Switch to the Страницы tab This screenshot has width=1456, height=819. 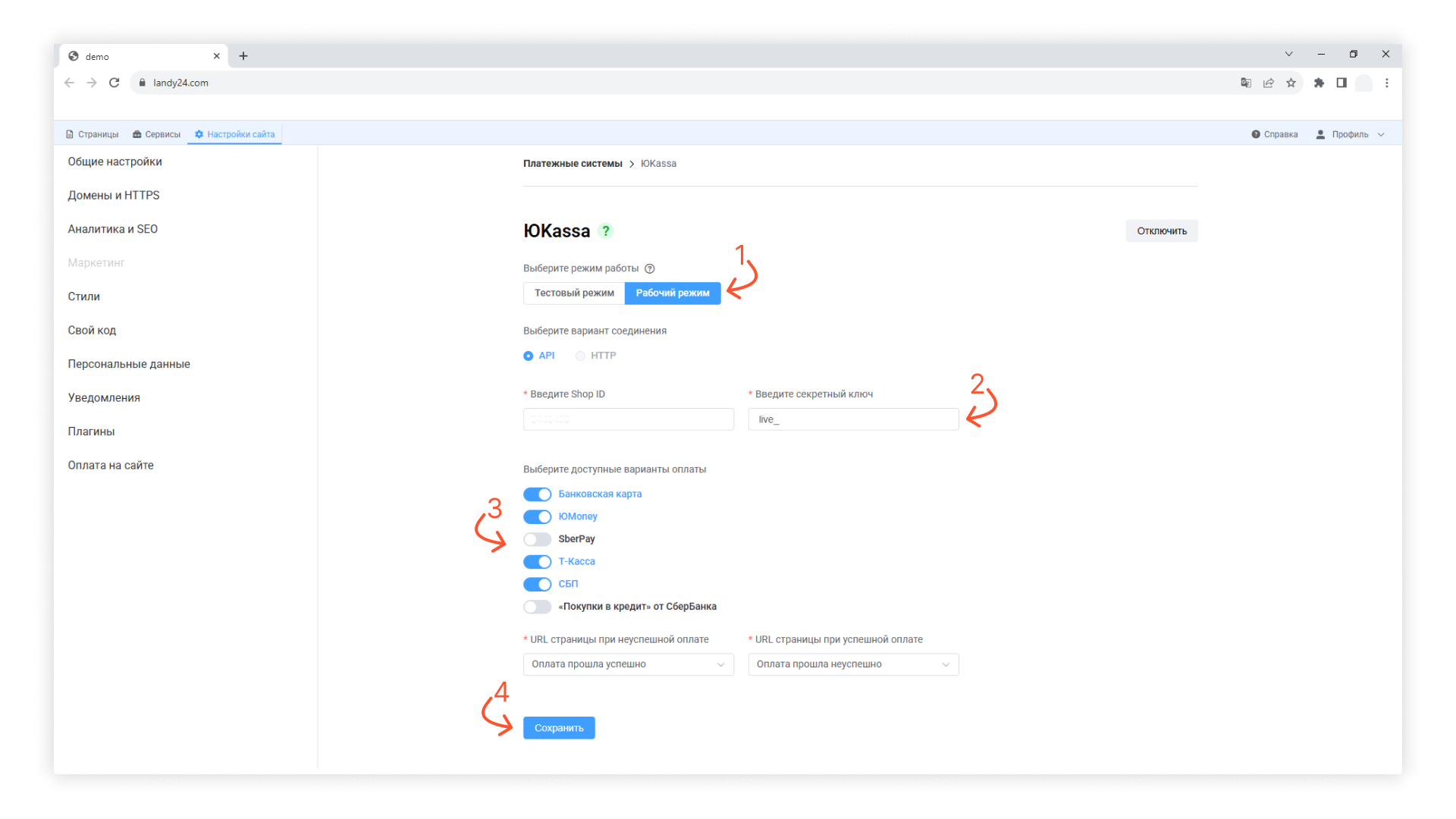point(92,134)
